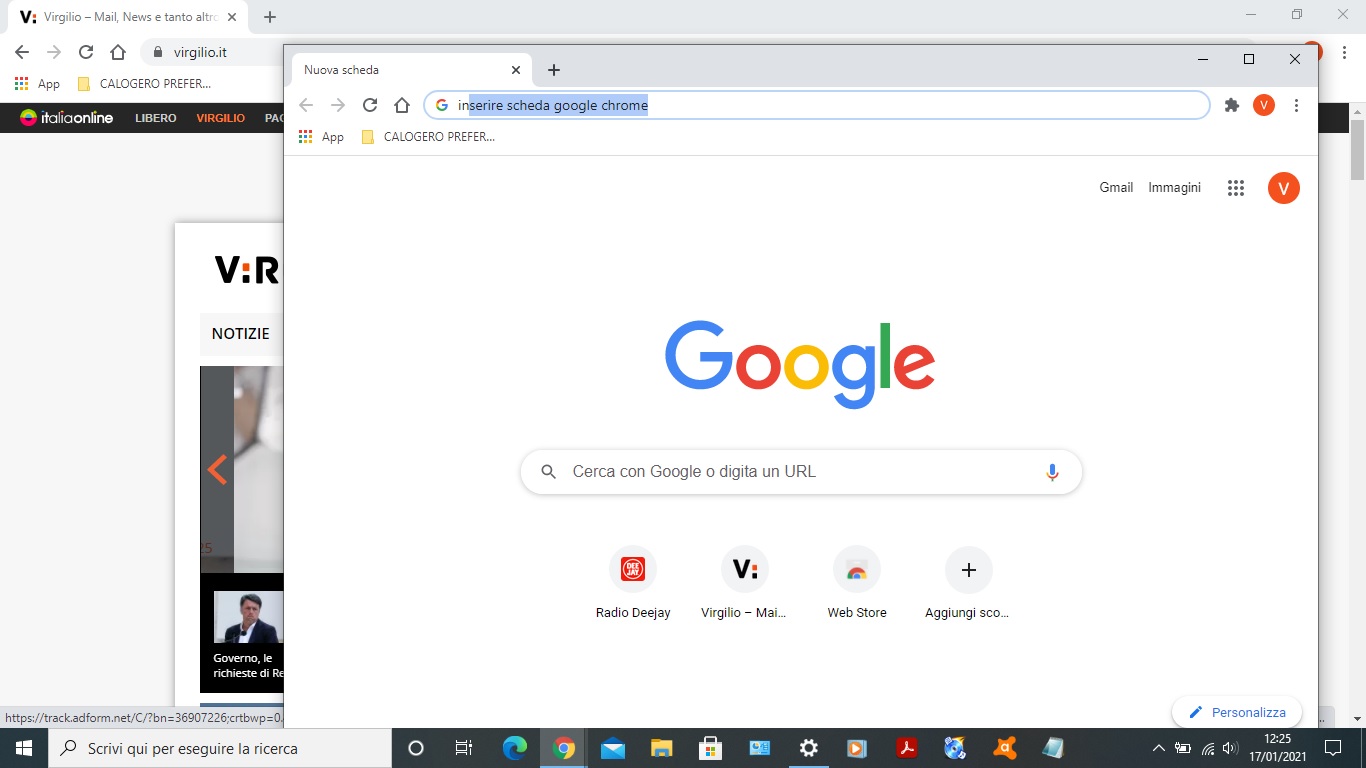
Task: Go home in the Virgilio window
Action: click(118, 52)
